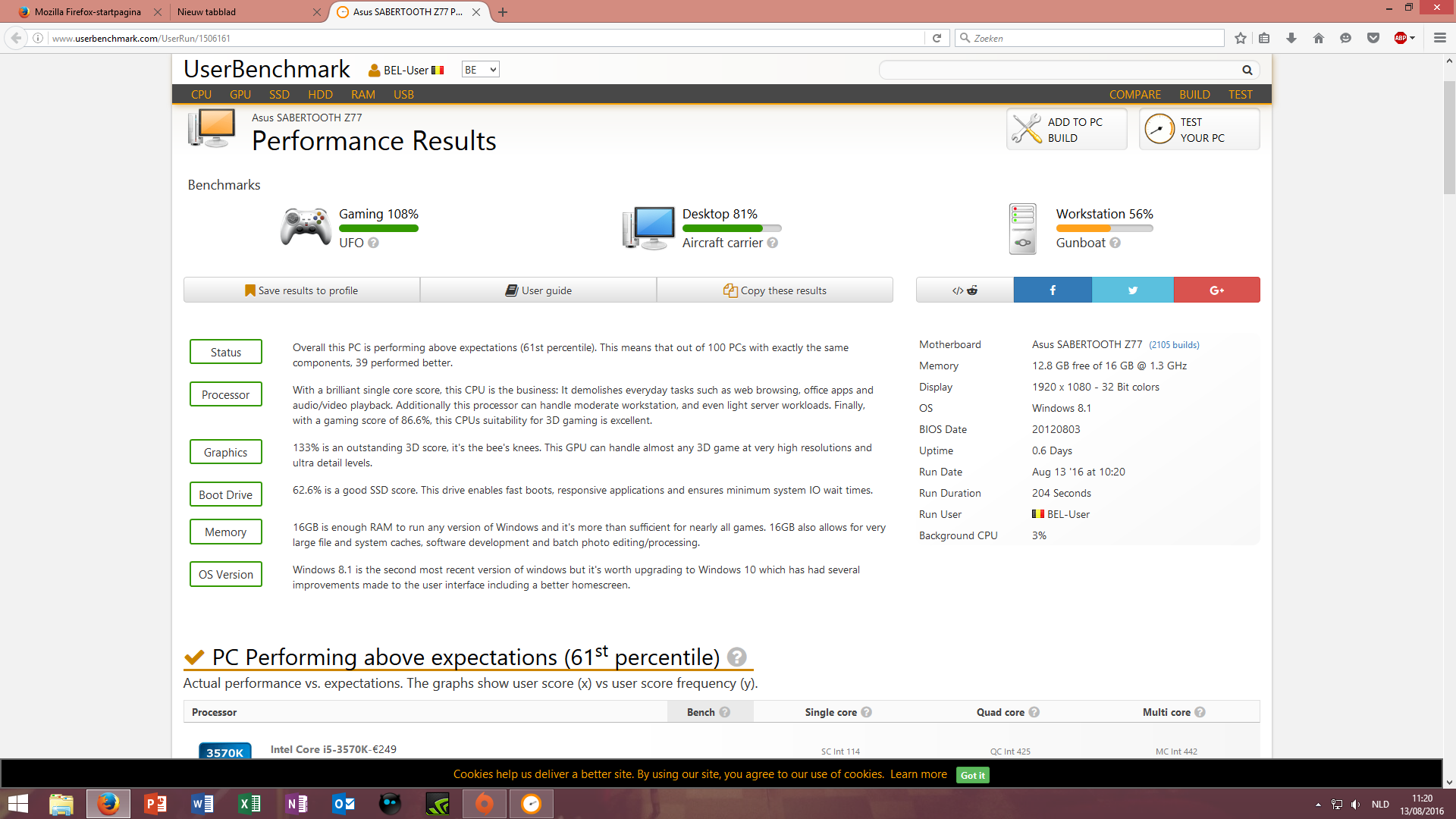This screenshot has width=1456, height=819.
Task: Click help icon beside percentile heading
Action: tap(737, 657)
